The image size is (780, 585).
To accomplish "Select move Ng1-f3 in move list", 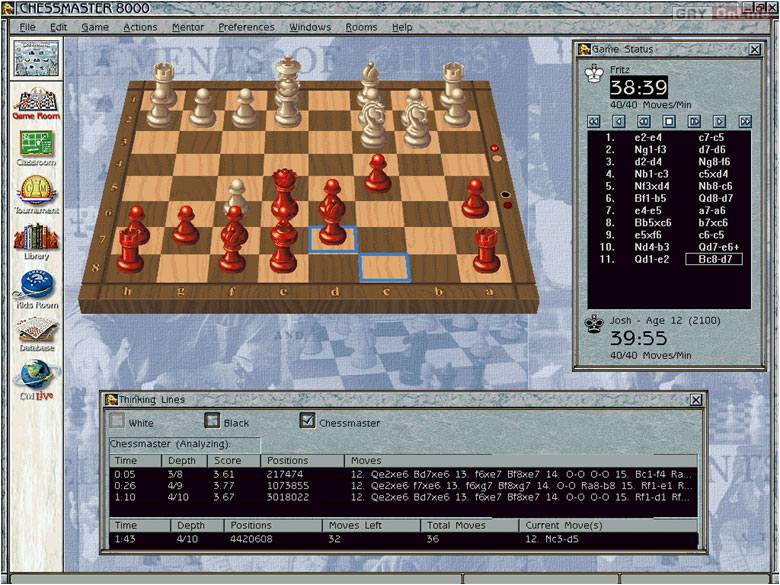I will pos(650,150).
